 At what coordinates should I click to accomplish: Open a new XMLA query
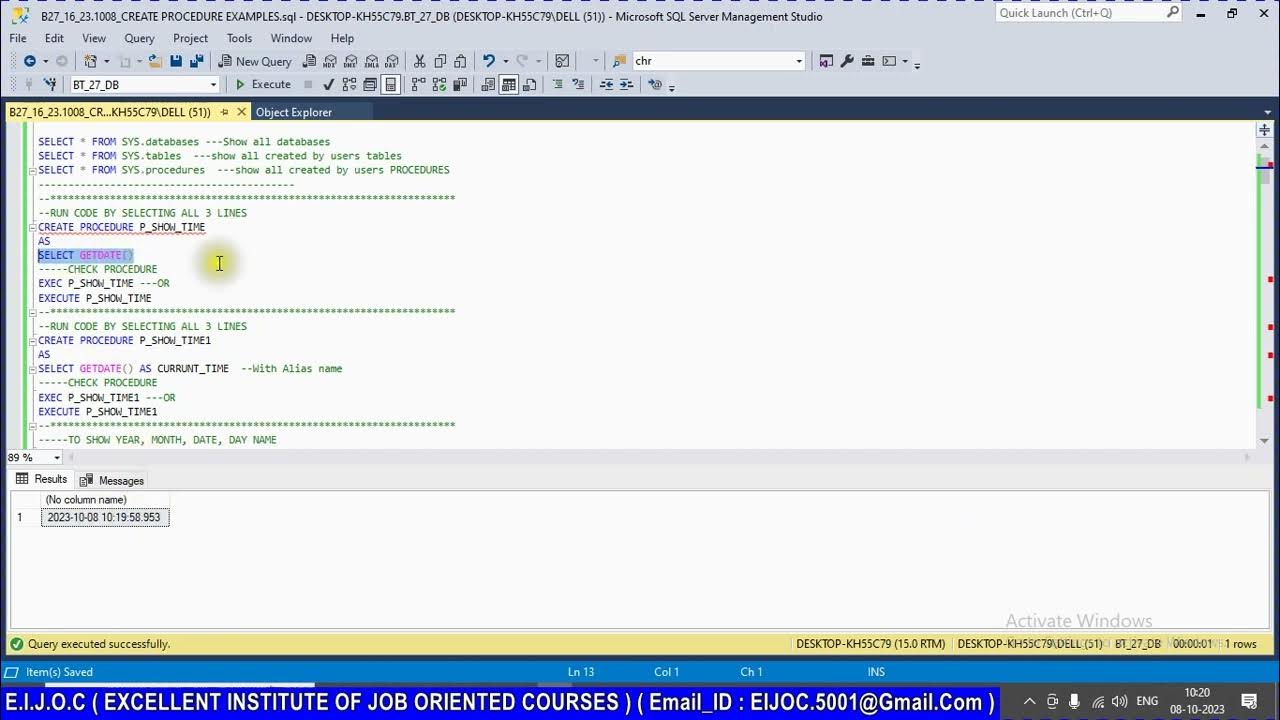(x=372, y=61)
